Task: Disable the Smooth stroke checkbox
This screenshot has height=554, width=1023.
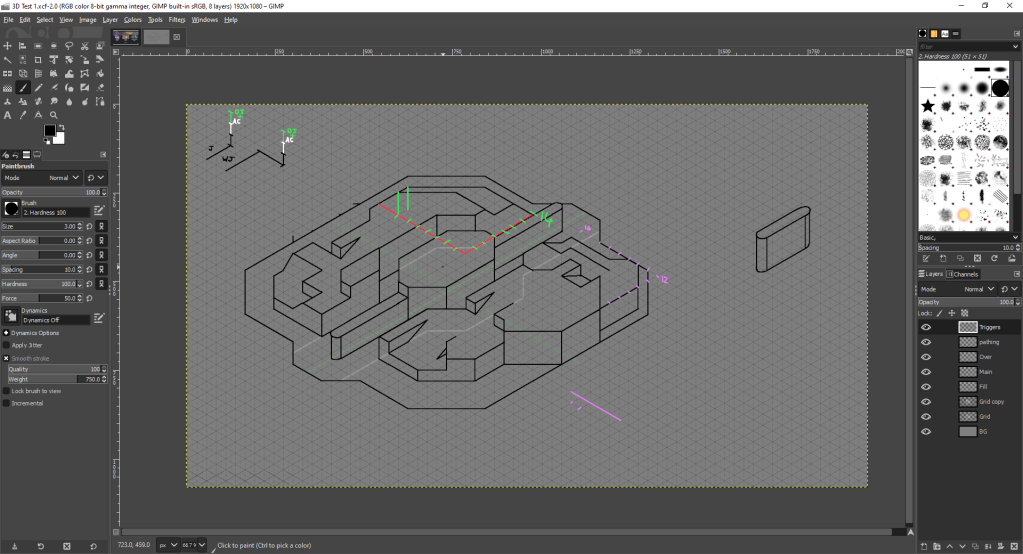Action: [x=6, y=358]
